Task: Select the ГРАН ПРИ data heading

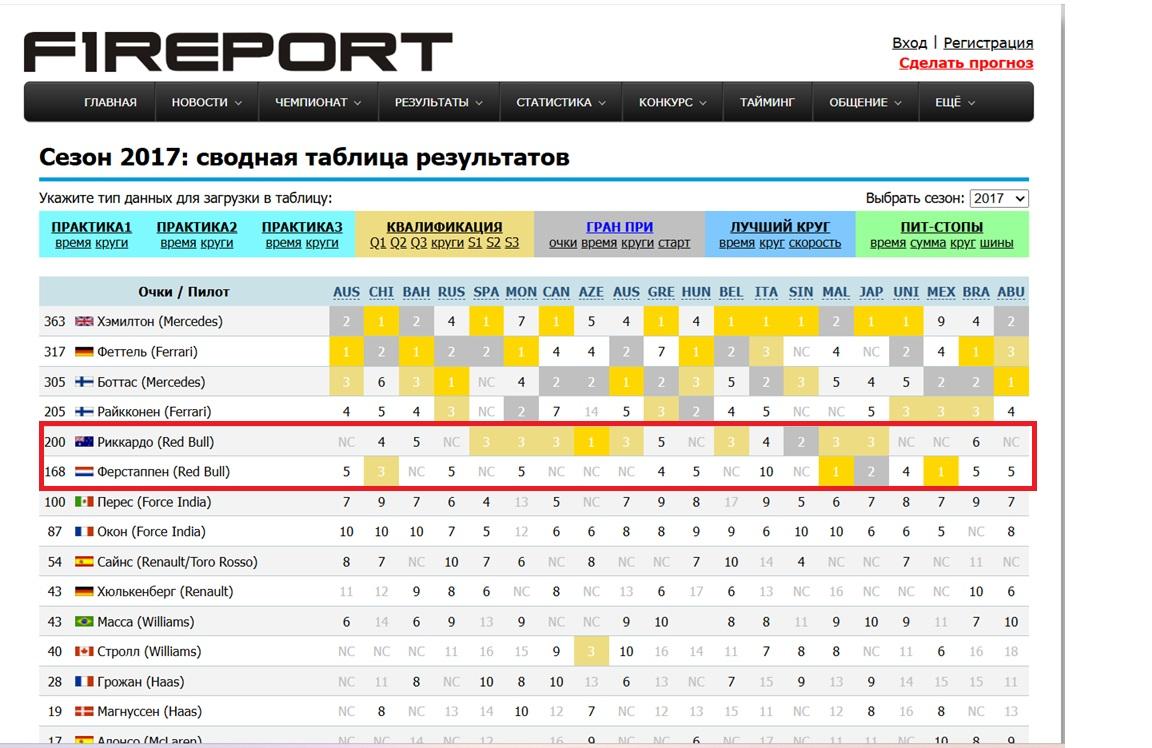Action: pyautogui.click(x=619, y=227)
